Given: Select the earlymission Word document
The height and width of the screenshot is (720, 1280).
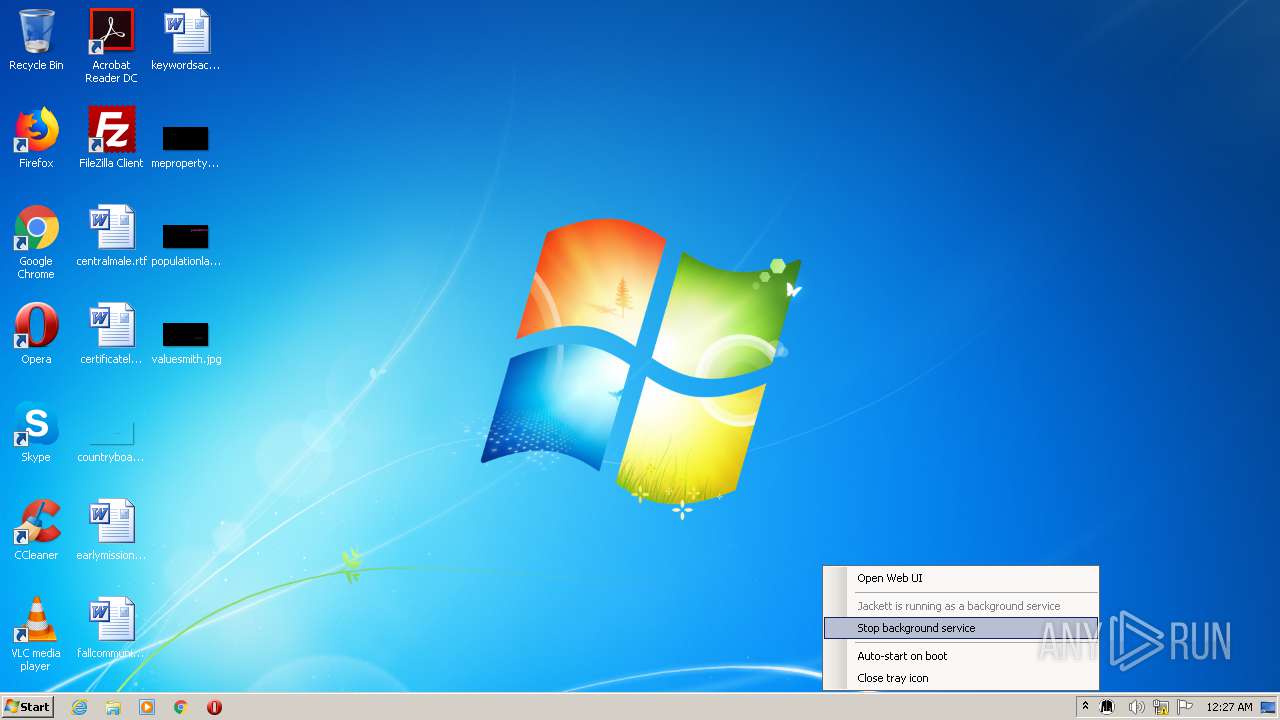Looking at the screenshot, I should 111,530.
